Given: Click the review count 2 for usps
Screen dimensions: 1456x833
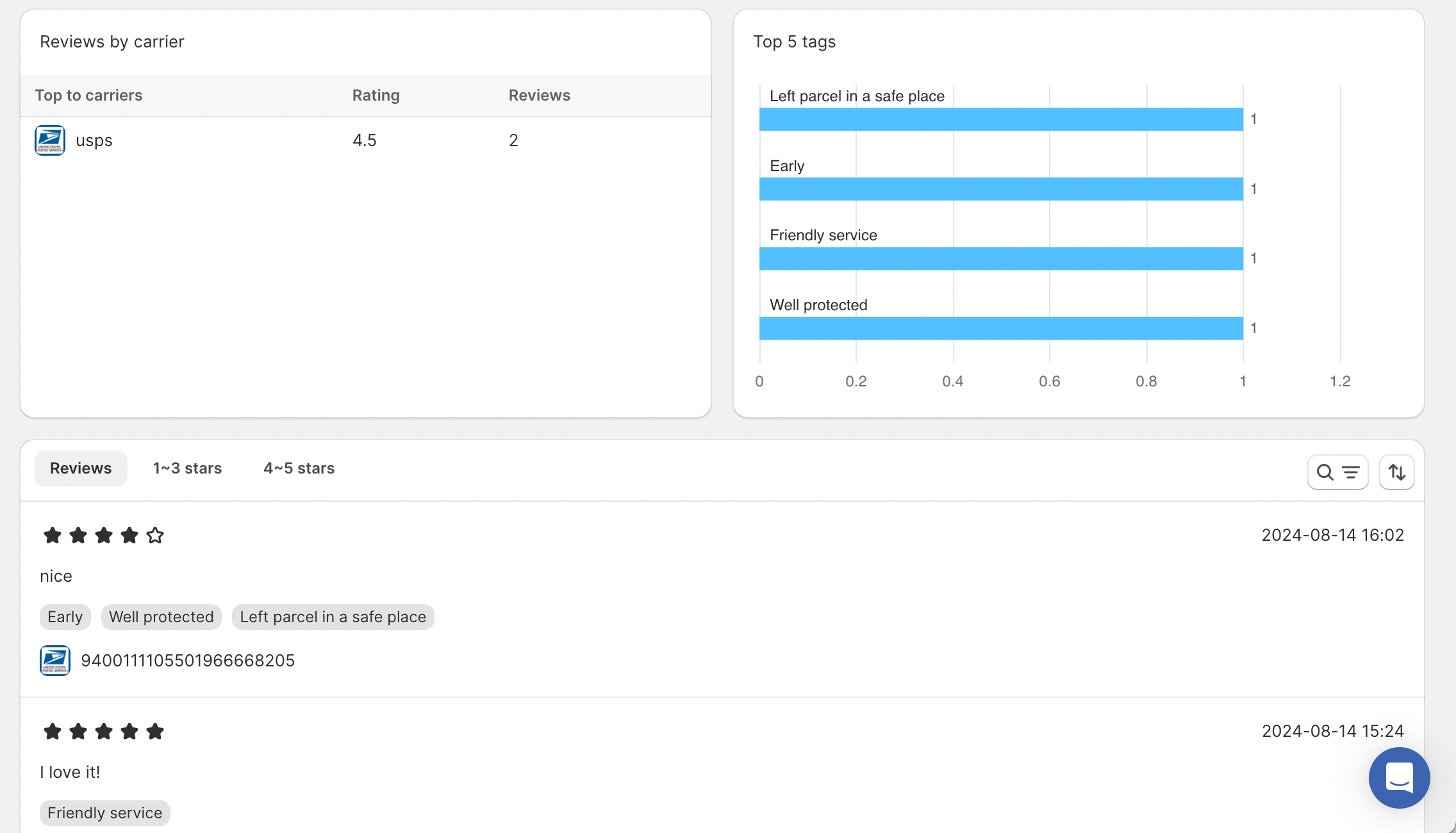Looking at the screenshot, I should click(513, 140).
